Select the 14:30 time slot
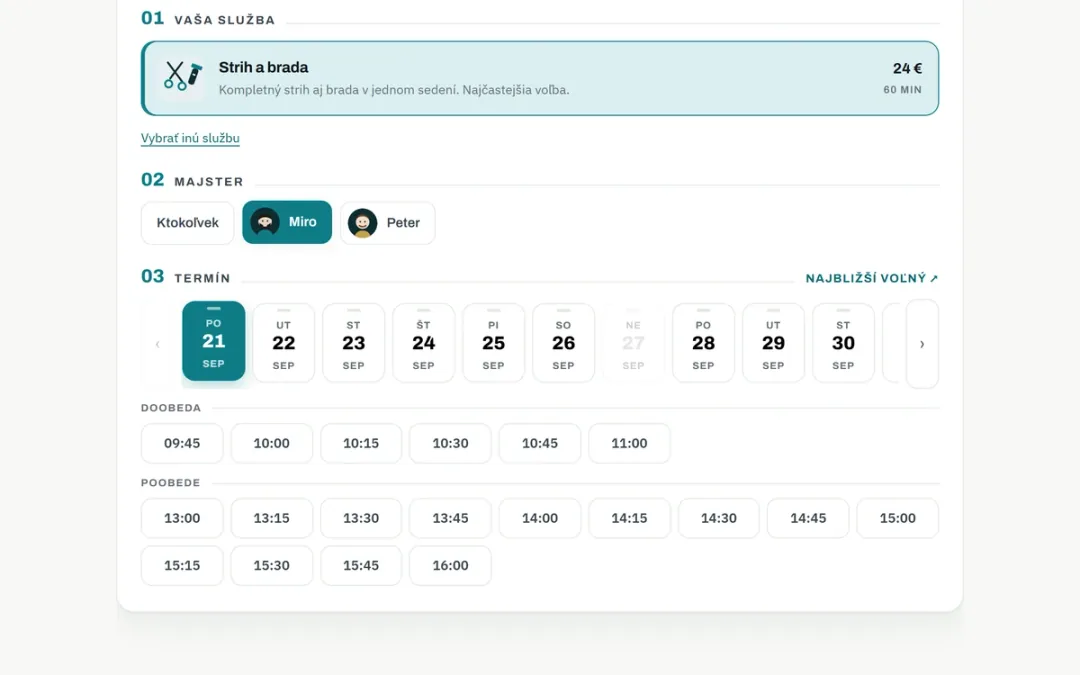1080x675 pixels. [718, 518]
